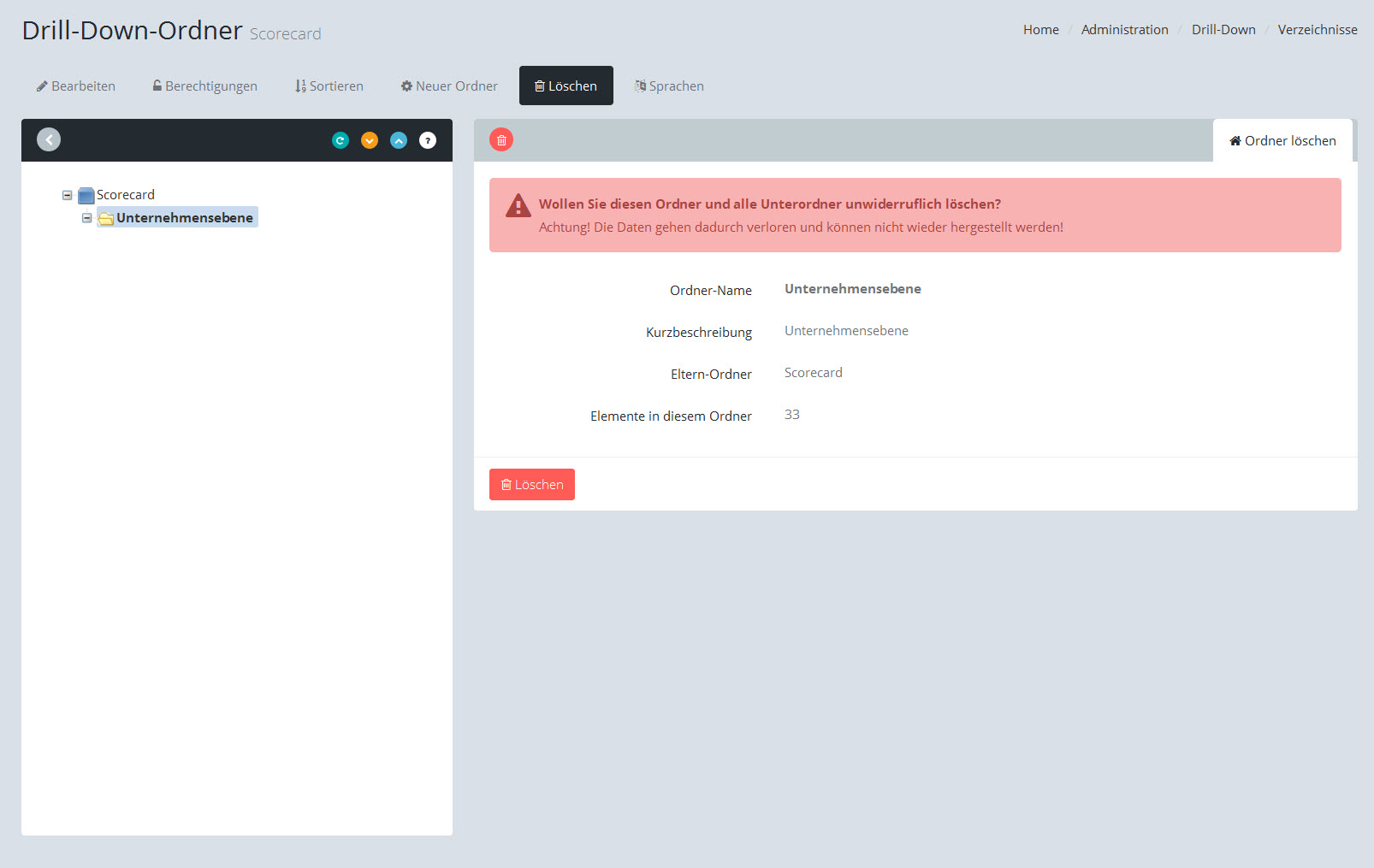
Task: Click the red trash circle icon
Action: [501, 139]
